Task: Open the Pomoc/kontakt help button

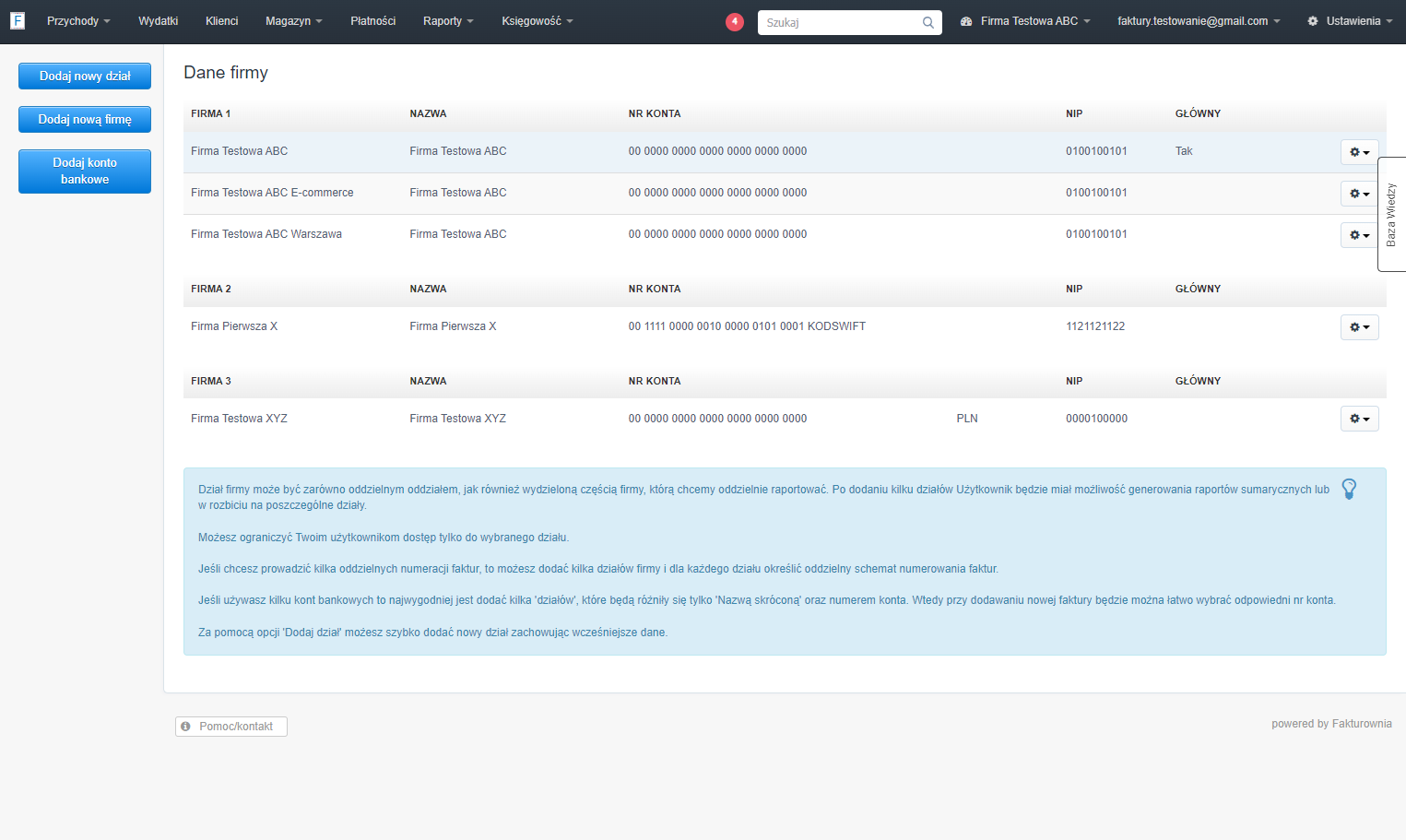Action: pyautogui.click(x=231, y=727)
